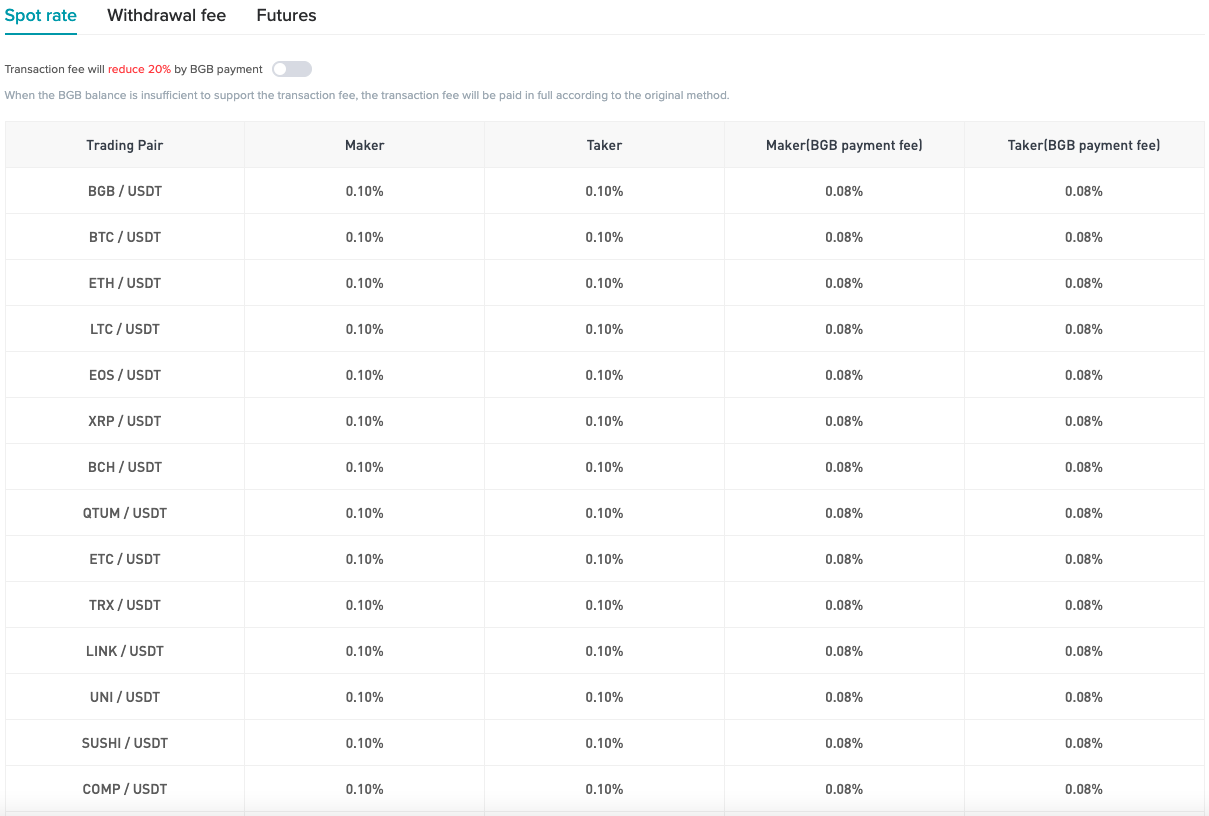Click Maker fee 0.10% in XRP / USDT row
The width and height of the screenshot is (1209, 816).
[365, 421]
